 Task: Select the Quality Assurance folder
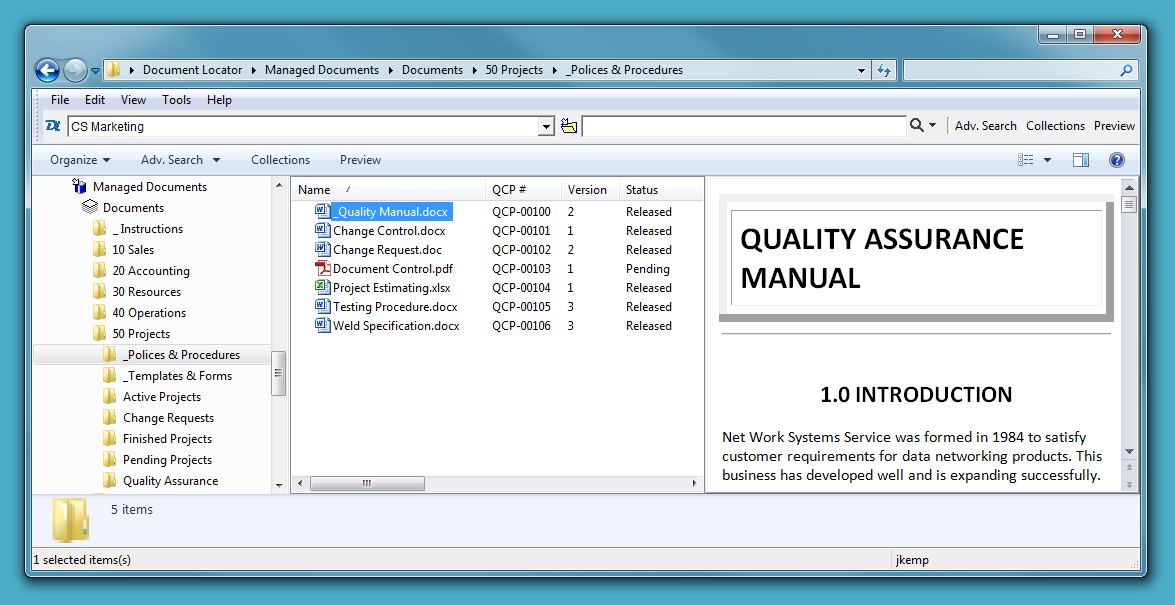170,481
